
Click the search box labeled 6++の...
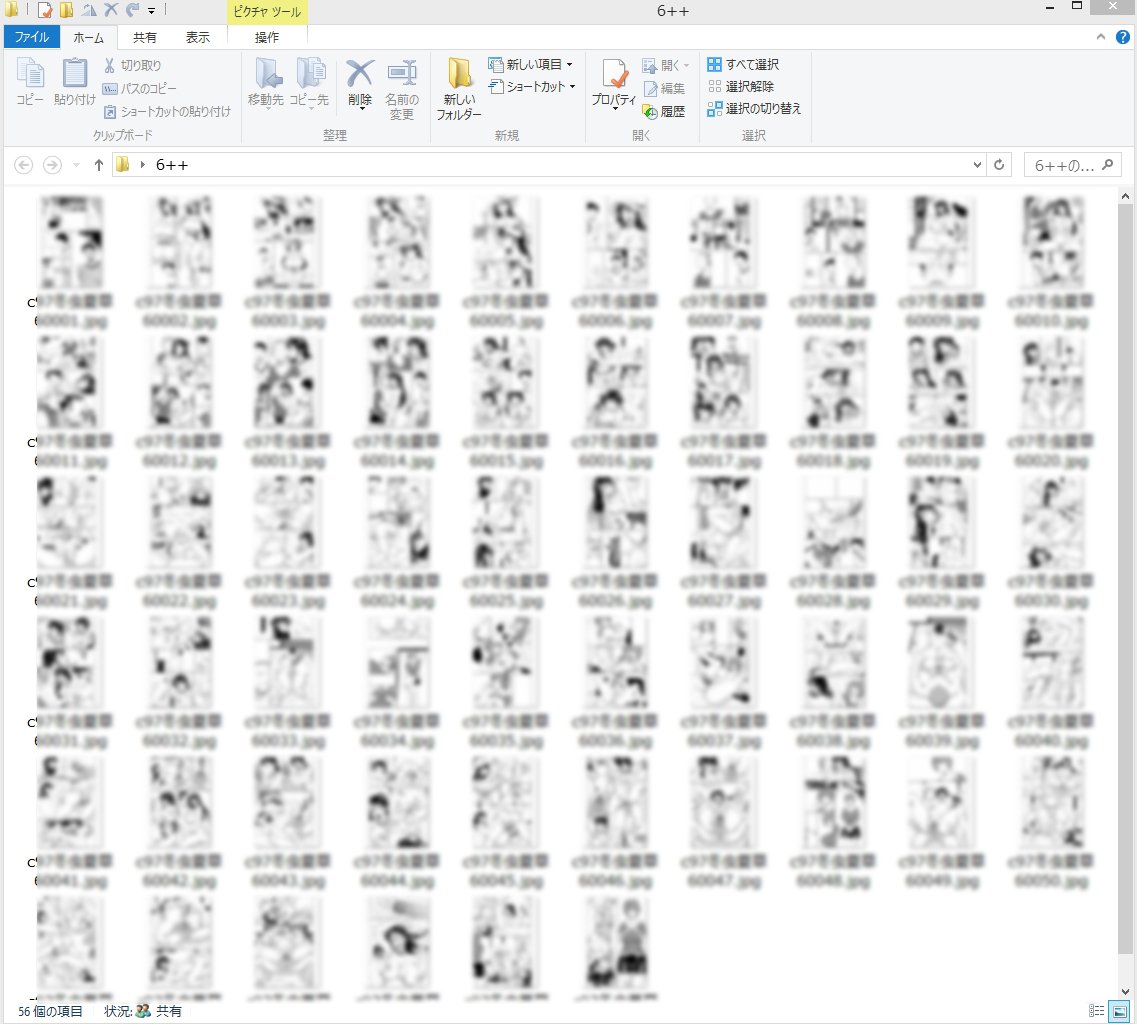pos(1072,165)
